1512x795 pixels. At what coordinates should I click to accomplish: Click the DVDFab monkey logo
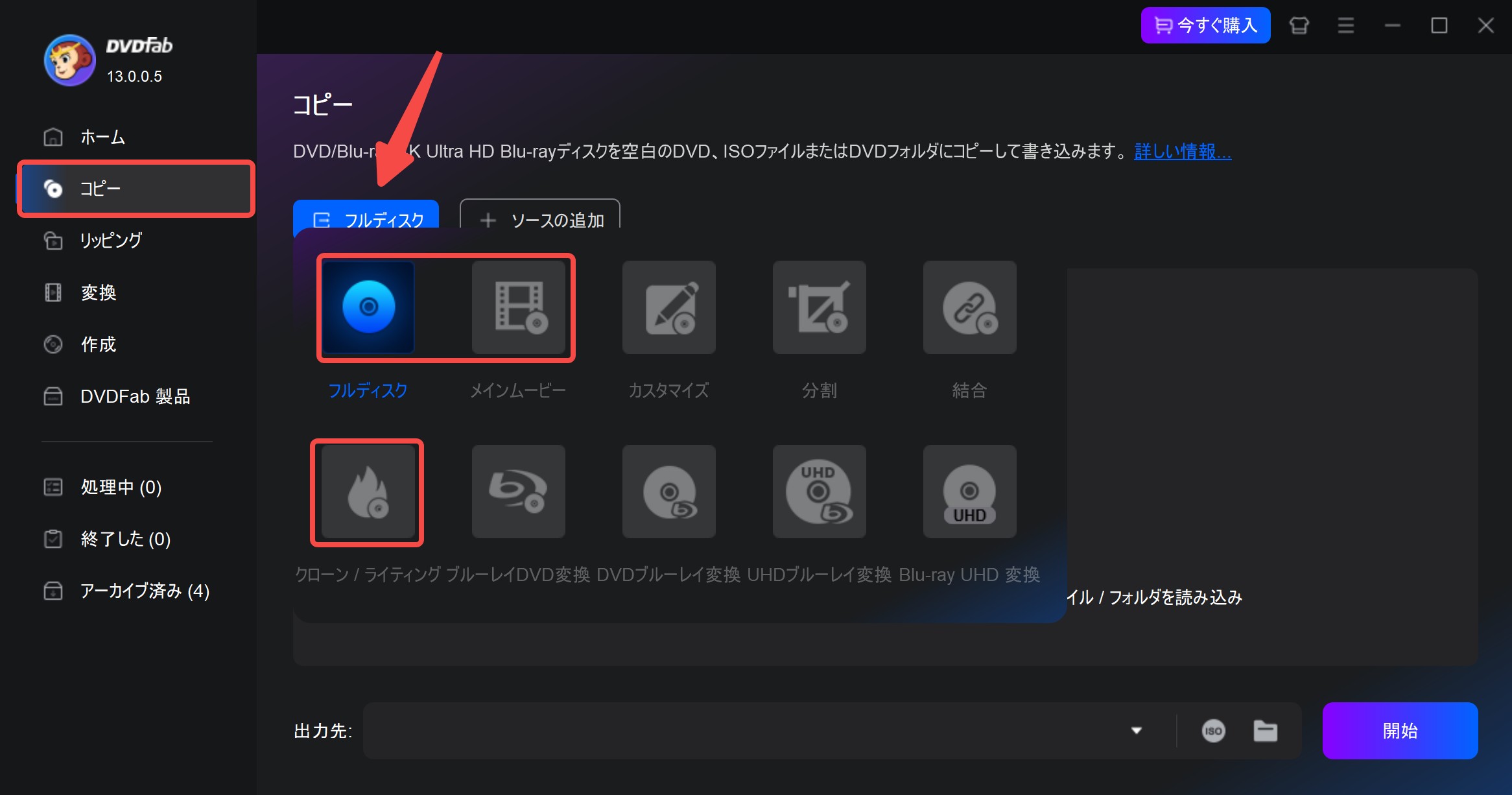tap(70, 60)
